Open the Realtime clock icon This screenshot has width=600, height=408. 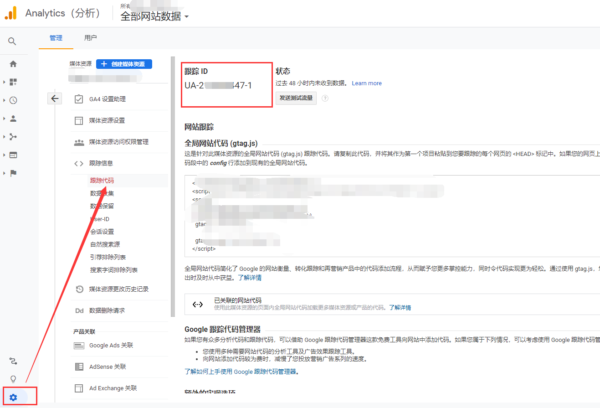pos(13,100)
